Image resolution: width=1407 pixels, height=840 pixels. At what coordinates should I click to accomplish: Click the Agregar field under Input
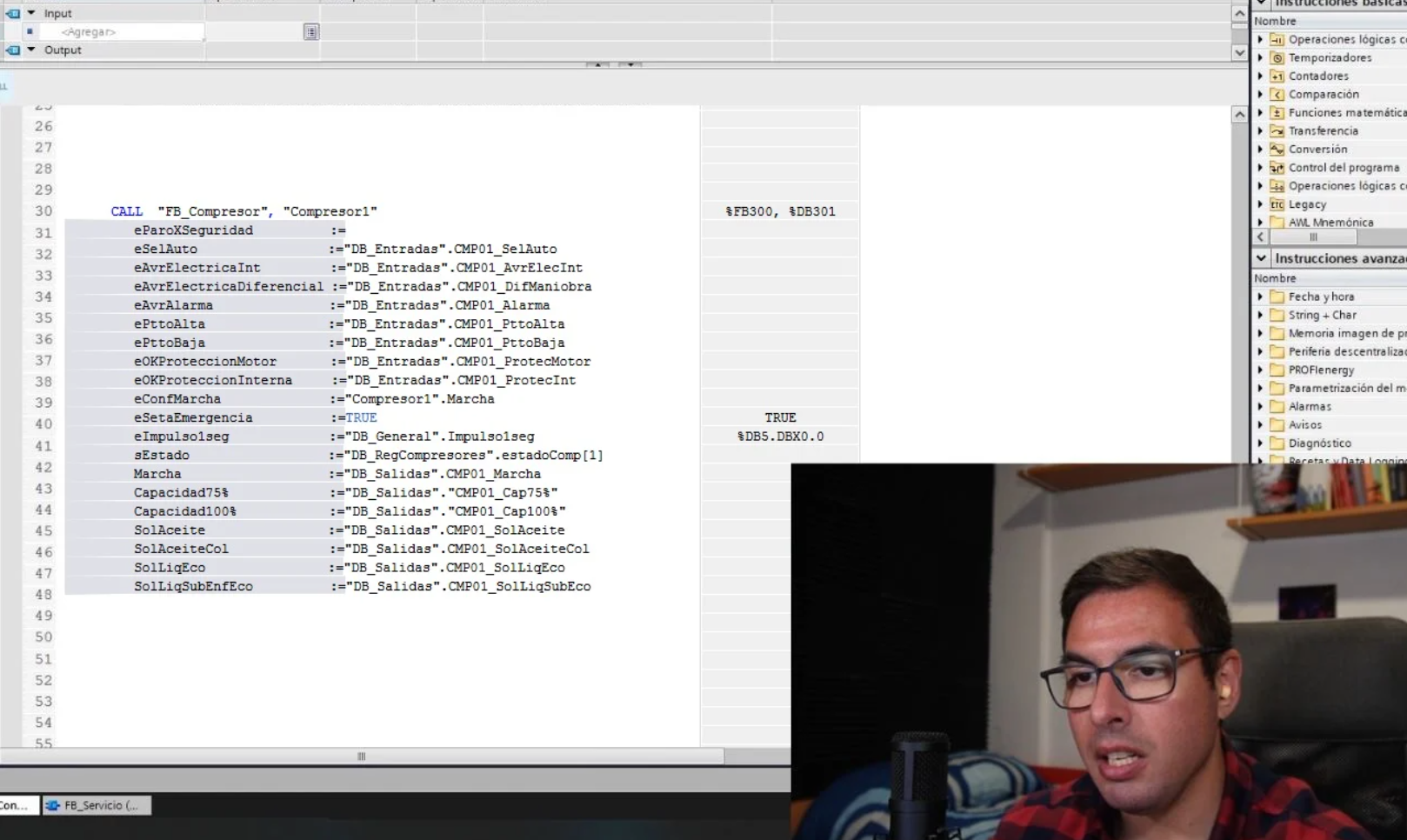click(x=122, y=32)
